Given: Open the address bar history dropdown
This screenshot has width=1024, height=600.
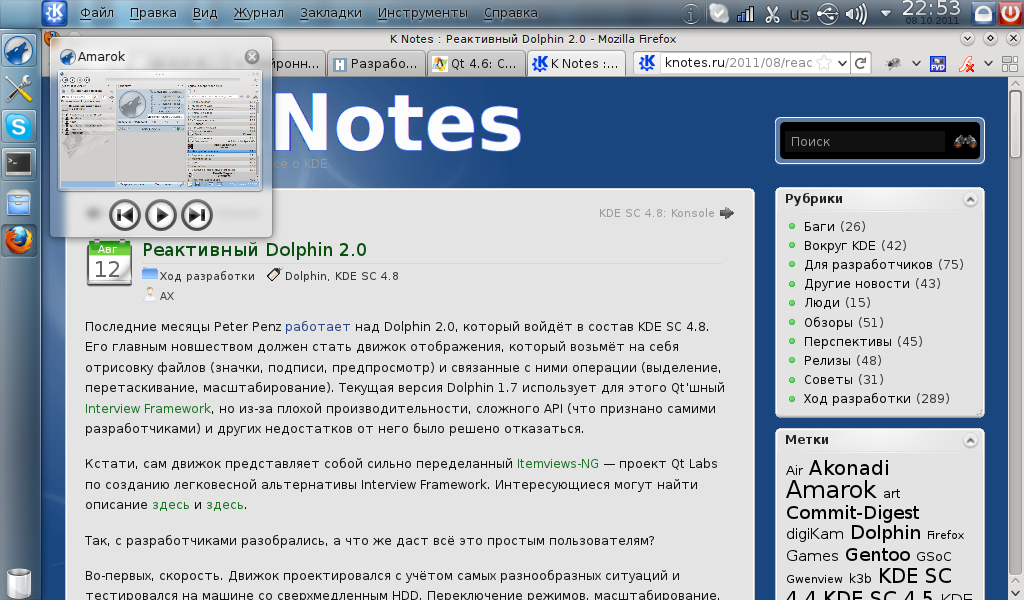Looking at the screenshot, I should 842,63.
